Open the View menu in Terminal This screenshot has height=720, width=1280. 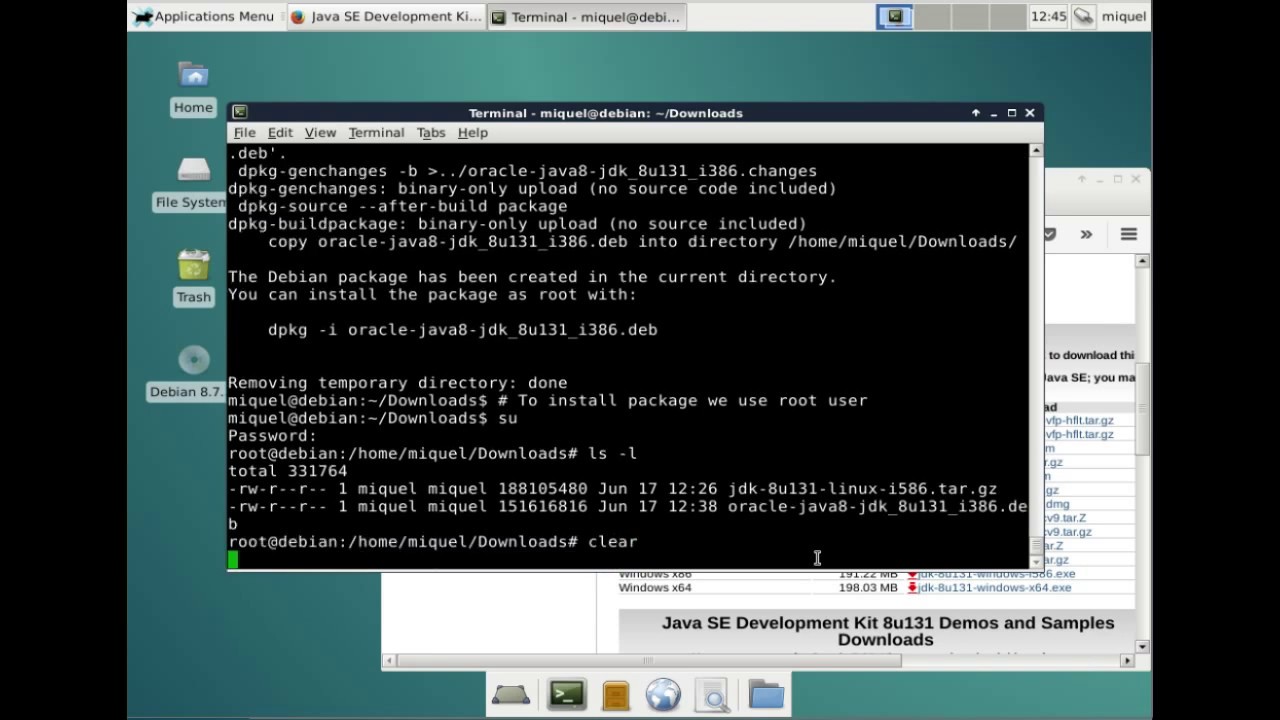pyautogui.click(x=320, y=132)
